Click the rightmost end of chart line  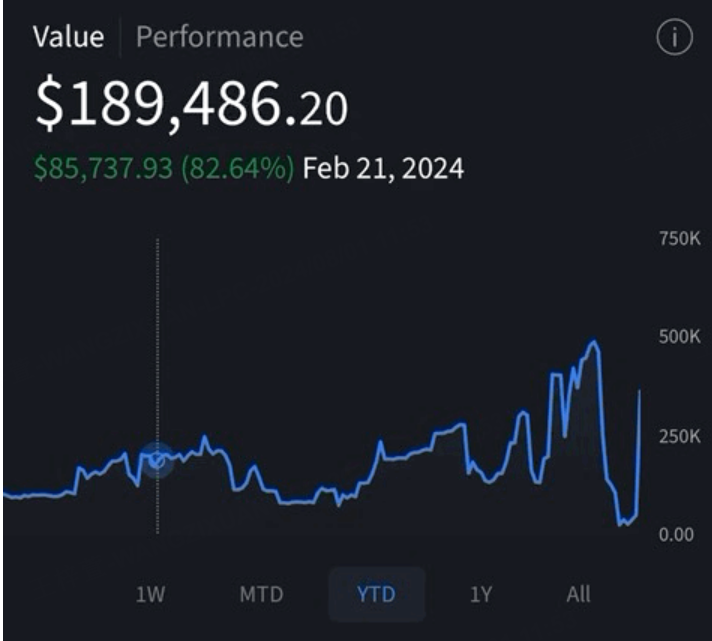click(639, 391)
